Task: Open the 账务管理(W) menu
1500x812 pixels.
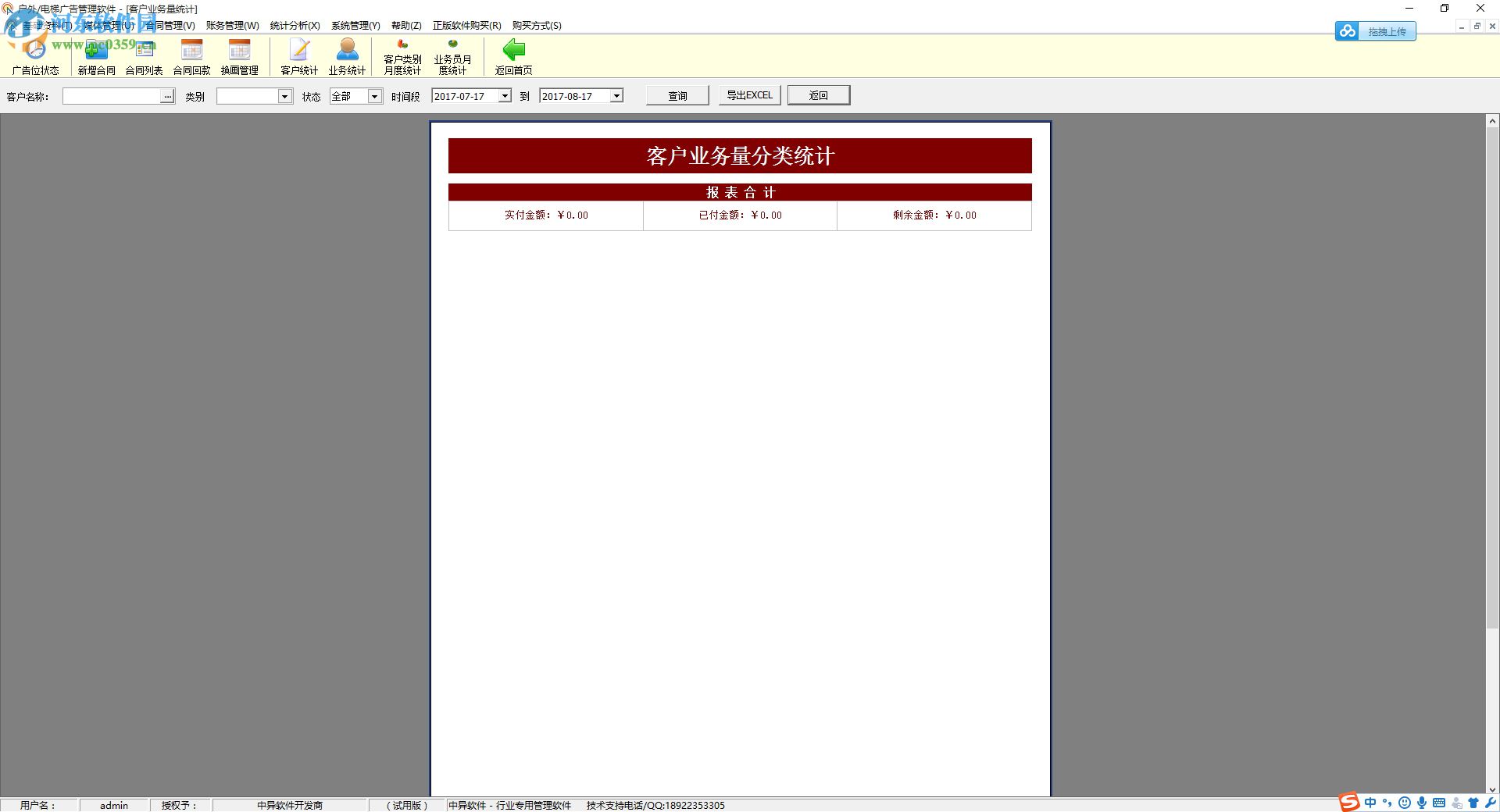Action: pyautogui.click(x=232, y=26)
